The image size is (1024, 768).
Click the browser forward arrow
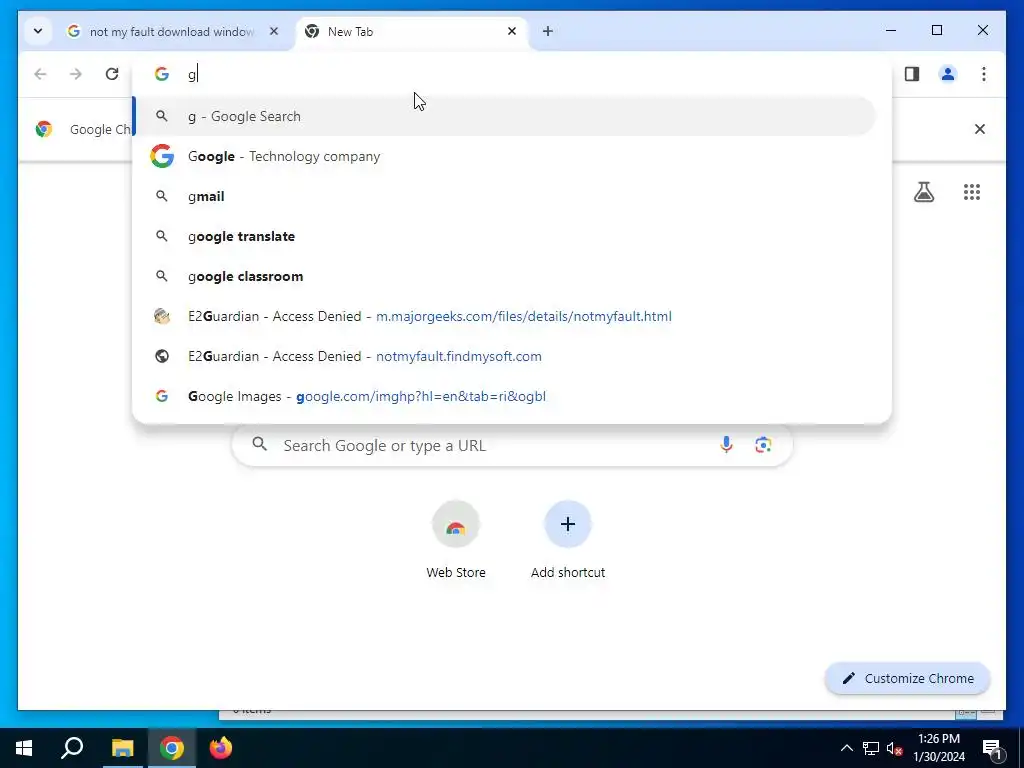click(x=76, y=74)
